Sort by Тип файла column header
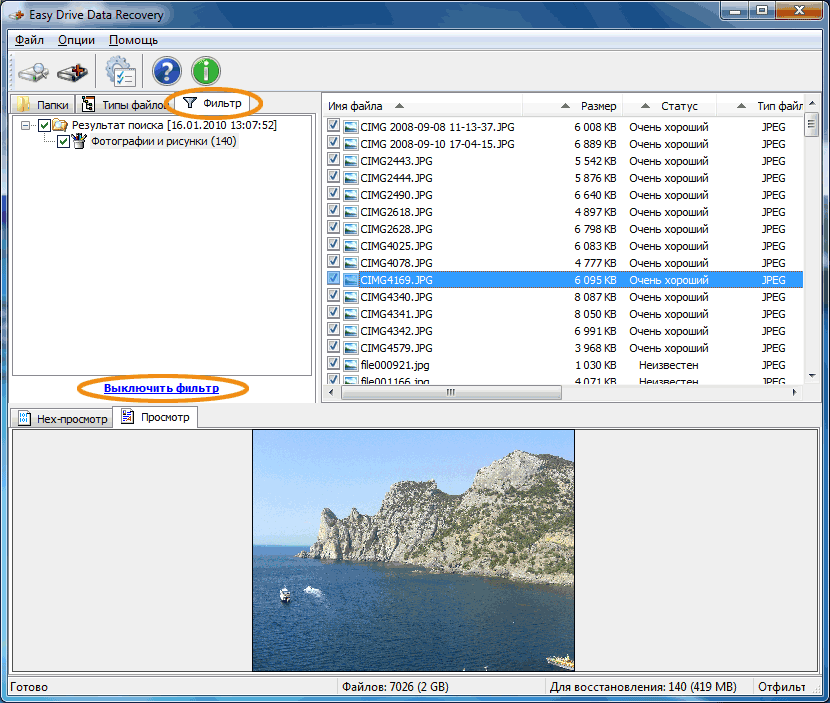The height and width of the screenshot is (703, 830). (760, 106)
